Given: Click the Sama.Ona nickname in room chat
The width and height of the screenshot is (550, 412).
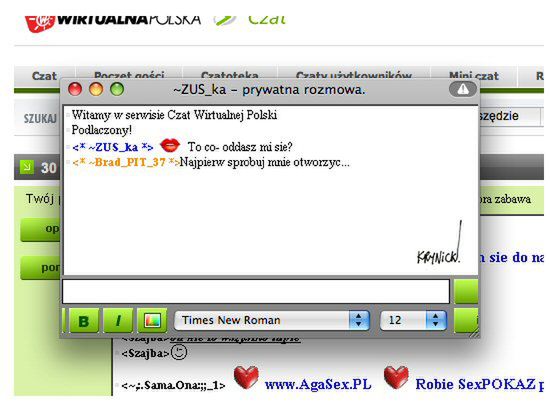Looking at the screenshot, I should pyautogui.click(x=173, y=386).
